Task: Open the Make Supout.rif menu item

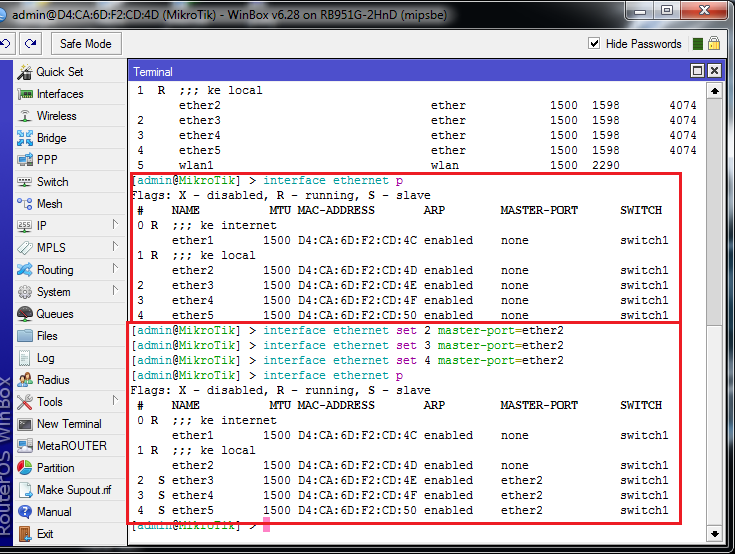Action: [70, 490]
